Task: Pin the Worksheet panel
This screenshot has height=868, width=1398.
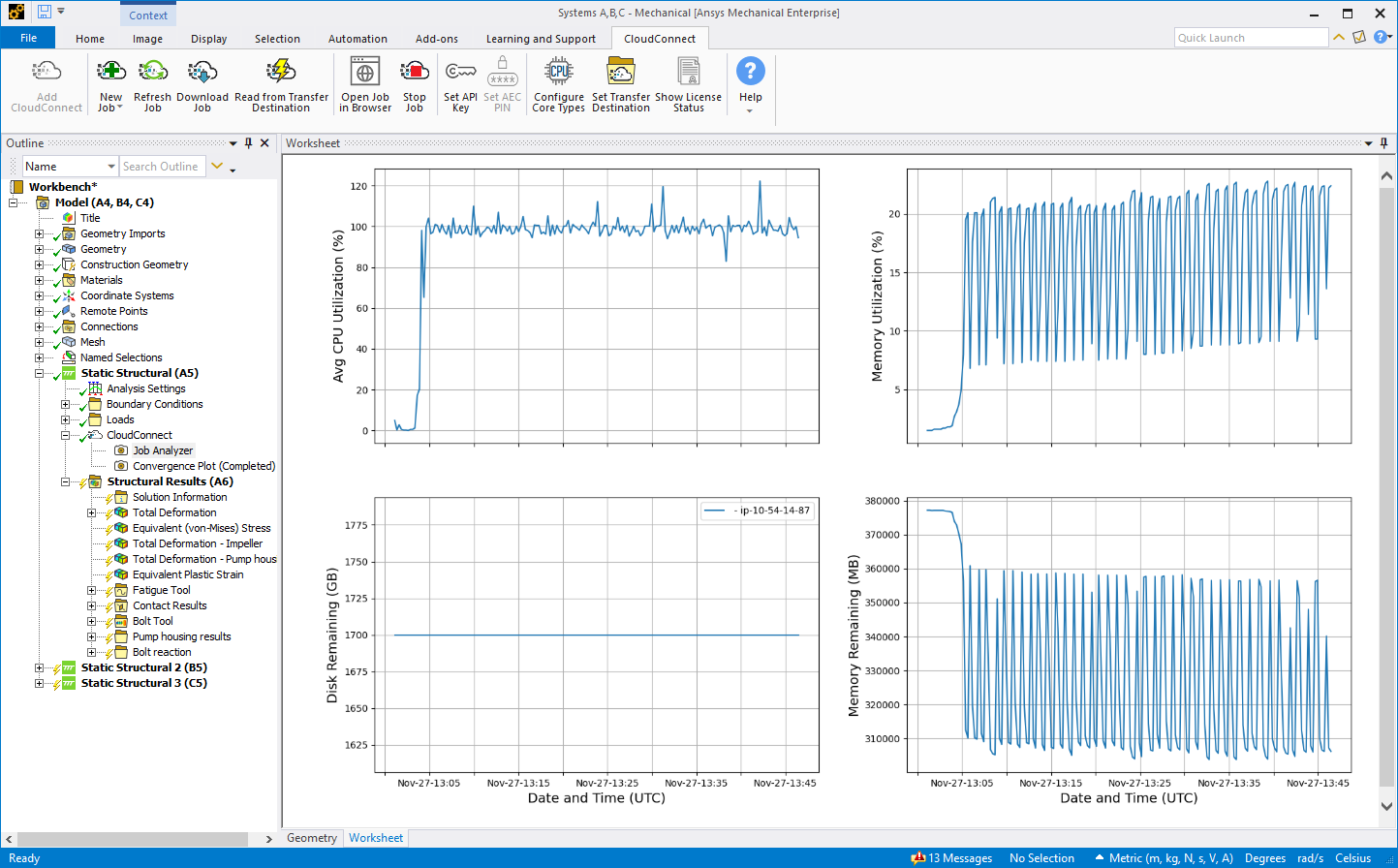Action: (1383, 143)
